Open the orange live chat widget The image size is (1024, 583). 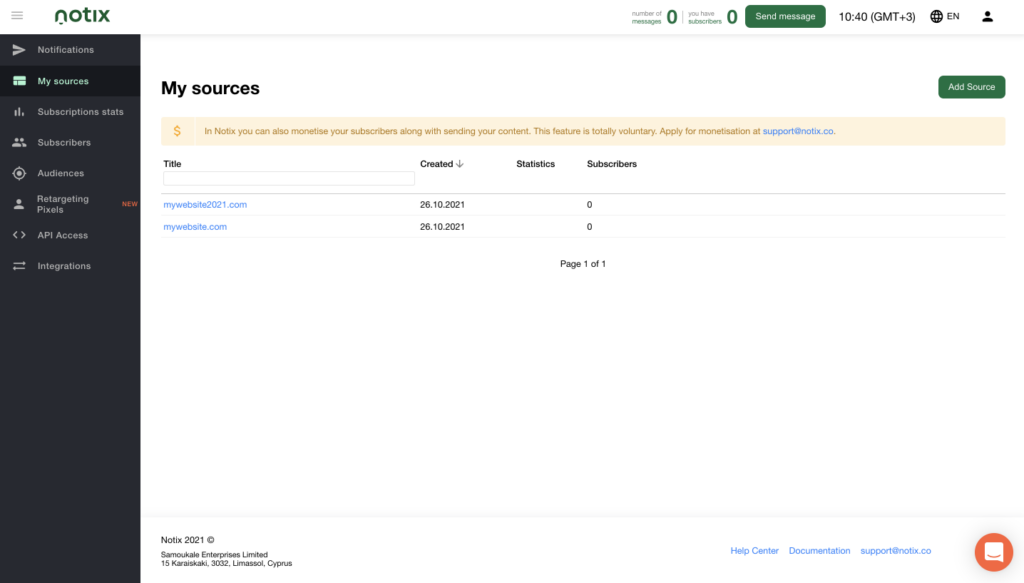pos(993,552)
